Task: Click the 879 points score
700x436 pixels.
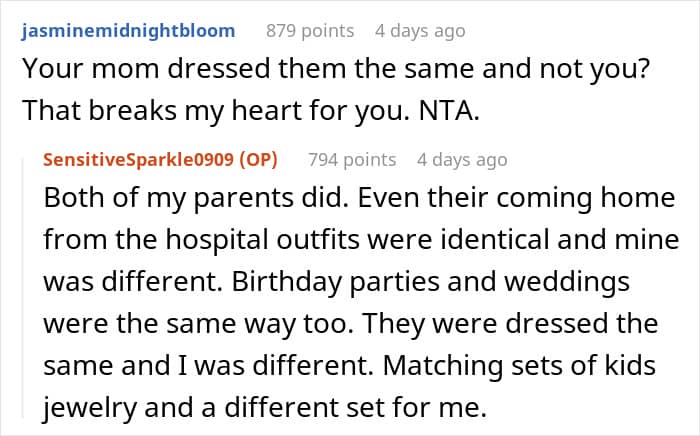Action: [x=310, y=30]
